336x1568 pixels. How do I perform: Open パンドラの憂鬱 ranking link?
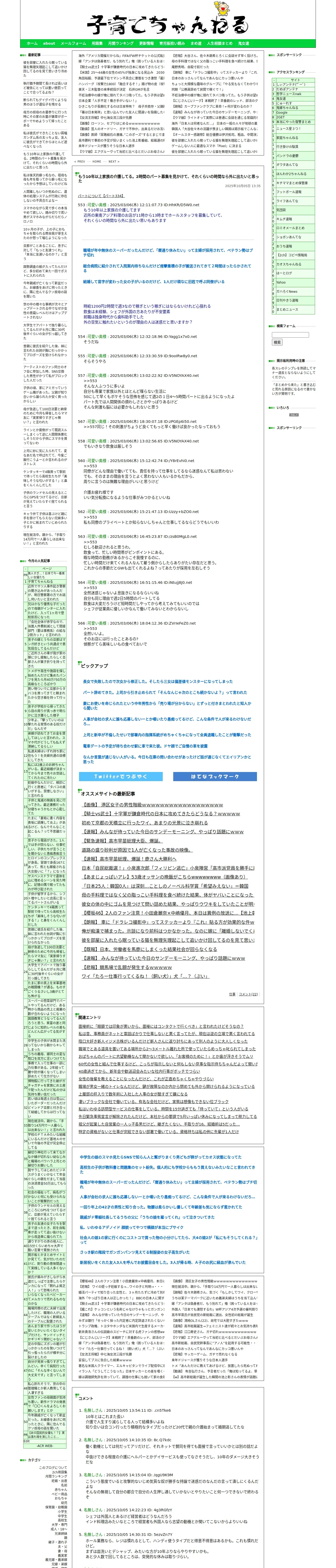coord(287,156)
